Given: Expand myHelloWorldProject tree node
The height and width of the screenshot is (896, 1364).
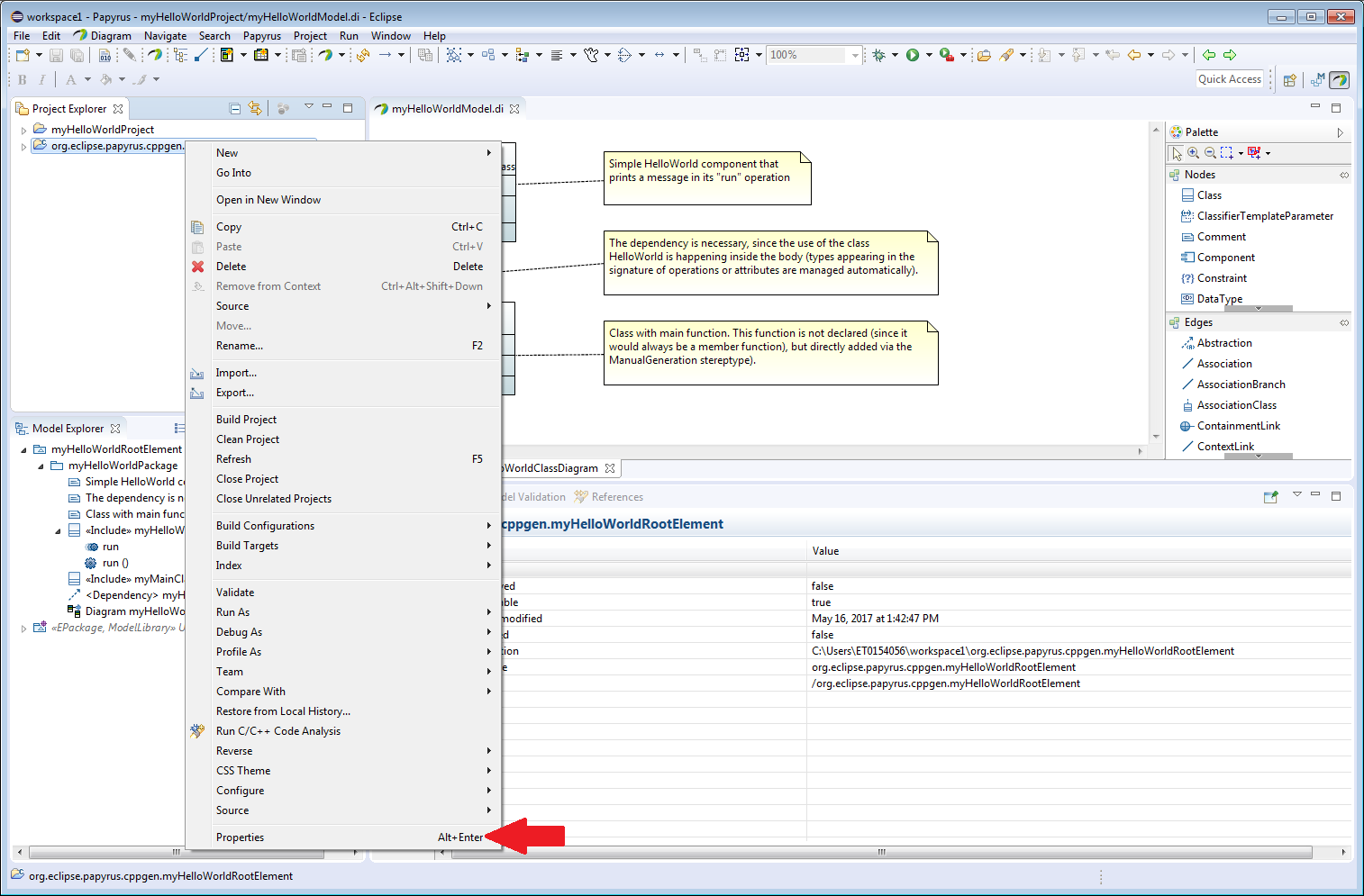Looking at the screenshot, I should 23,131.
